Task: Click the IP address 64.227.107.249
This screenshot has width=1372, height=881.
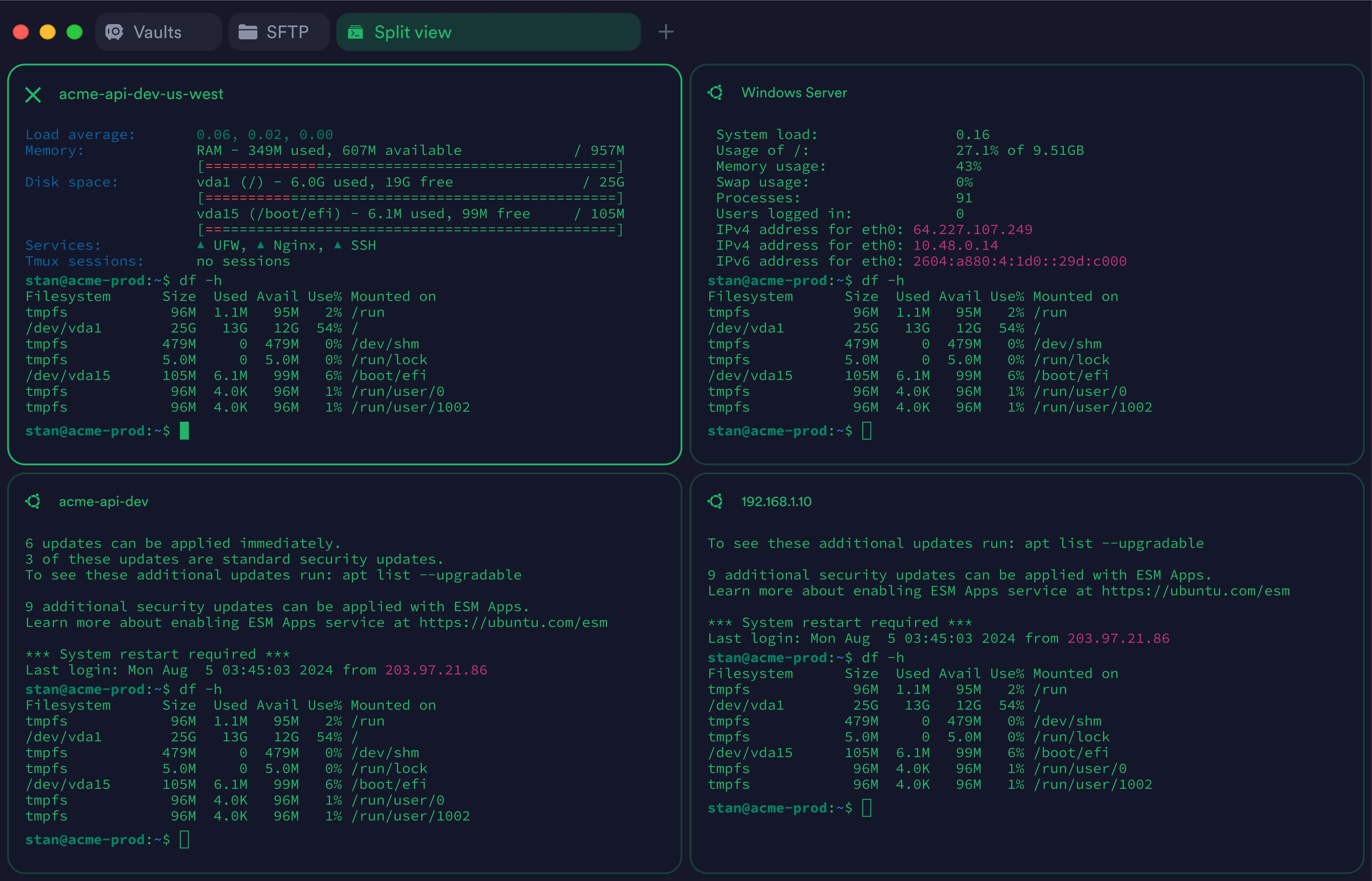Action: click(973, 230)
